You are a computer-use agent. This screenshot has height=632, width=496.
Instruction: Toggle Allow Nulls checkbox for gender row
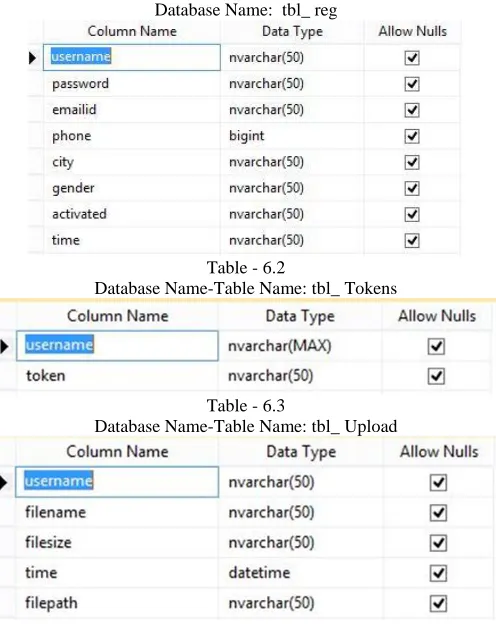pyautogui.click(x=412, y=188)
